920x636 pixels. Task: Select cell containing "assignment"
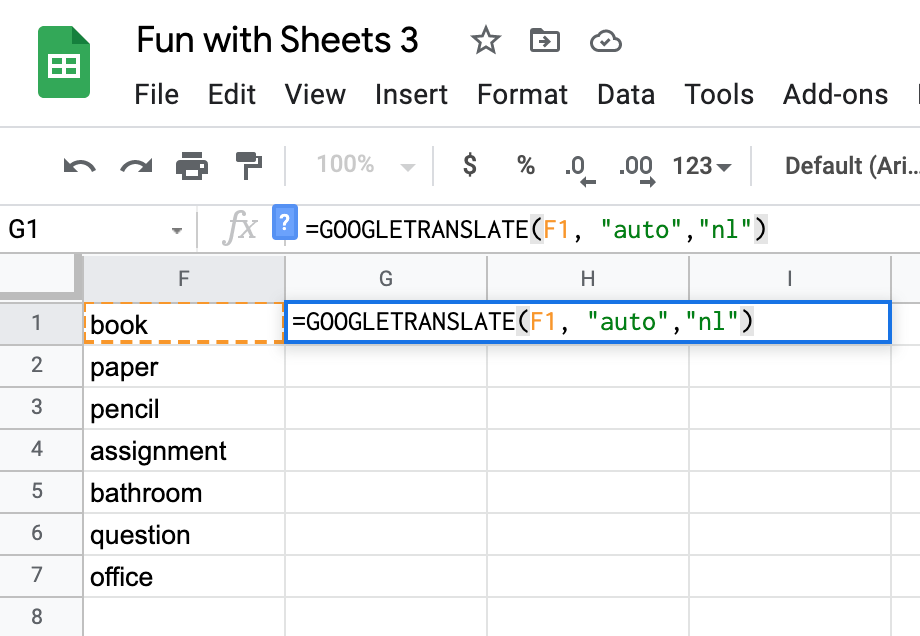[x=184, y=451]
